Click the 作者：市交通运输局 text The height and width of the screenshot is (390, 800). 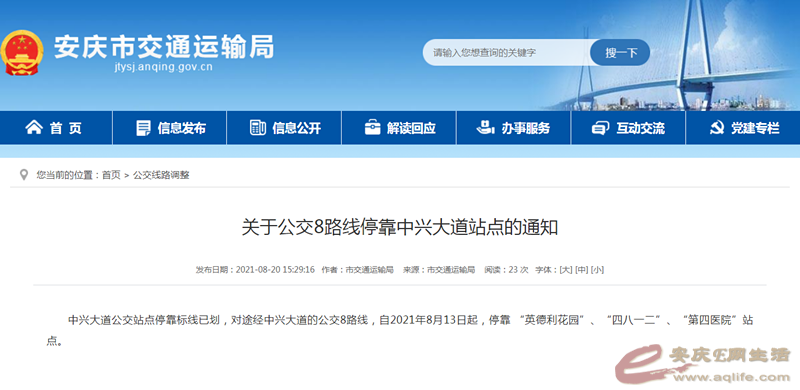point(358,270)
